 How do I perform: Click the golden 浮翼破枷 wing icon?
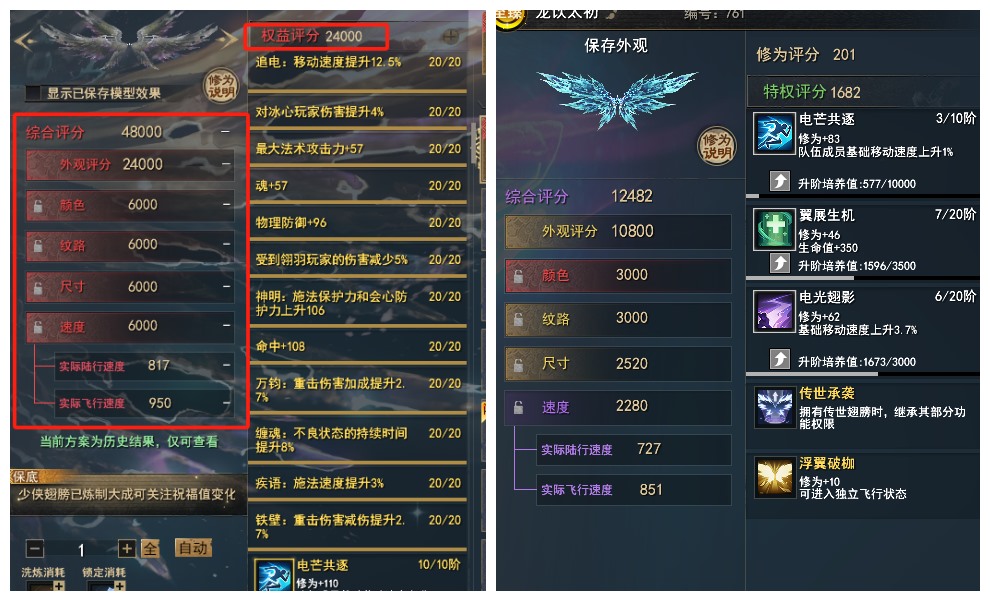pos(773,478)
